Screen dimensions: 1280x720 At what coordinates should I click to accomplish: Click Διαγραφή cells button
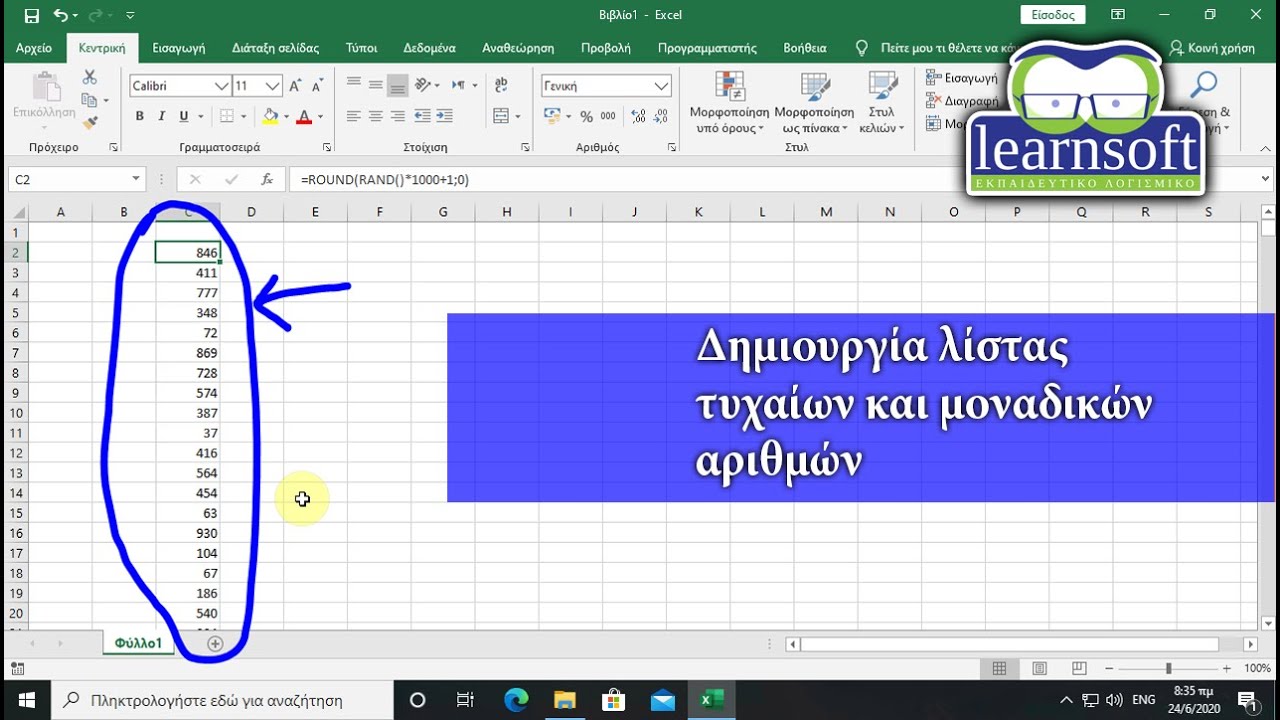[962, 100]
